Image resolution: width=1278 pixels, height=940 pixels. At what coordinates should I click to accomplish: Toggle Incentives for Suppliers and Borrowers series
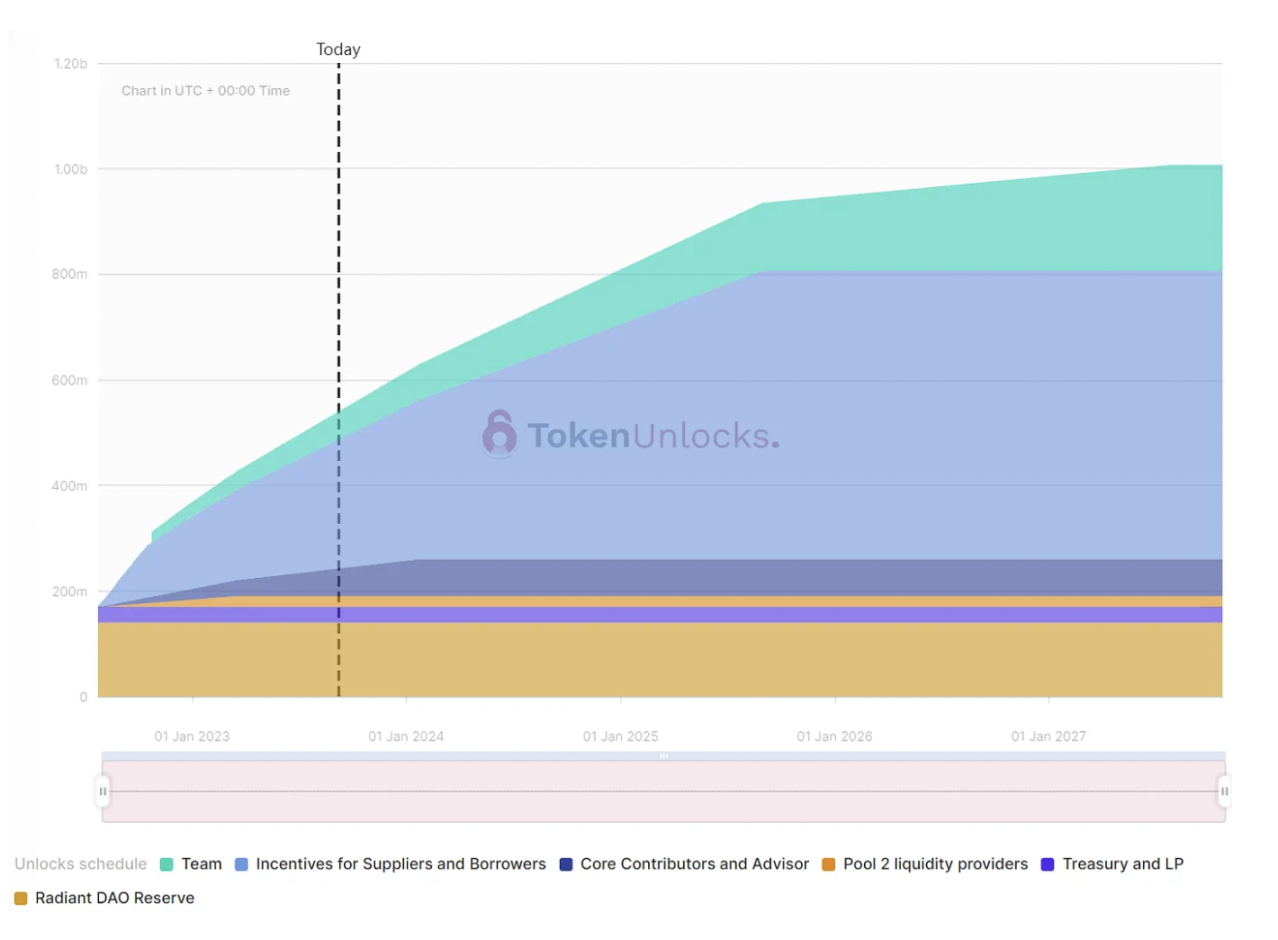[400, 864]
